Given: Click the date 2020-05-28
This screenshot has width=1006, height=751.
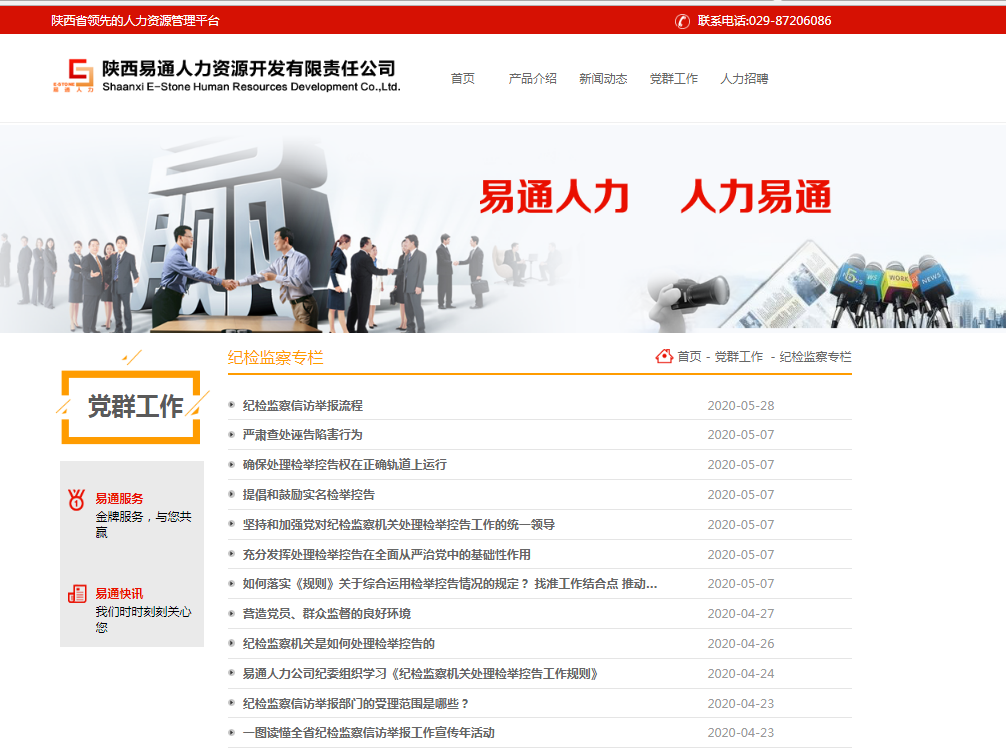Looking at the screenshot, I should click(x=741, y=405).
